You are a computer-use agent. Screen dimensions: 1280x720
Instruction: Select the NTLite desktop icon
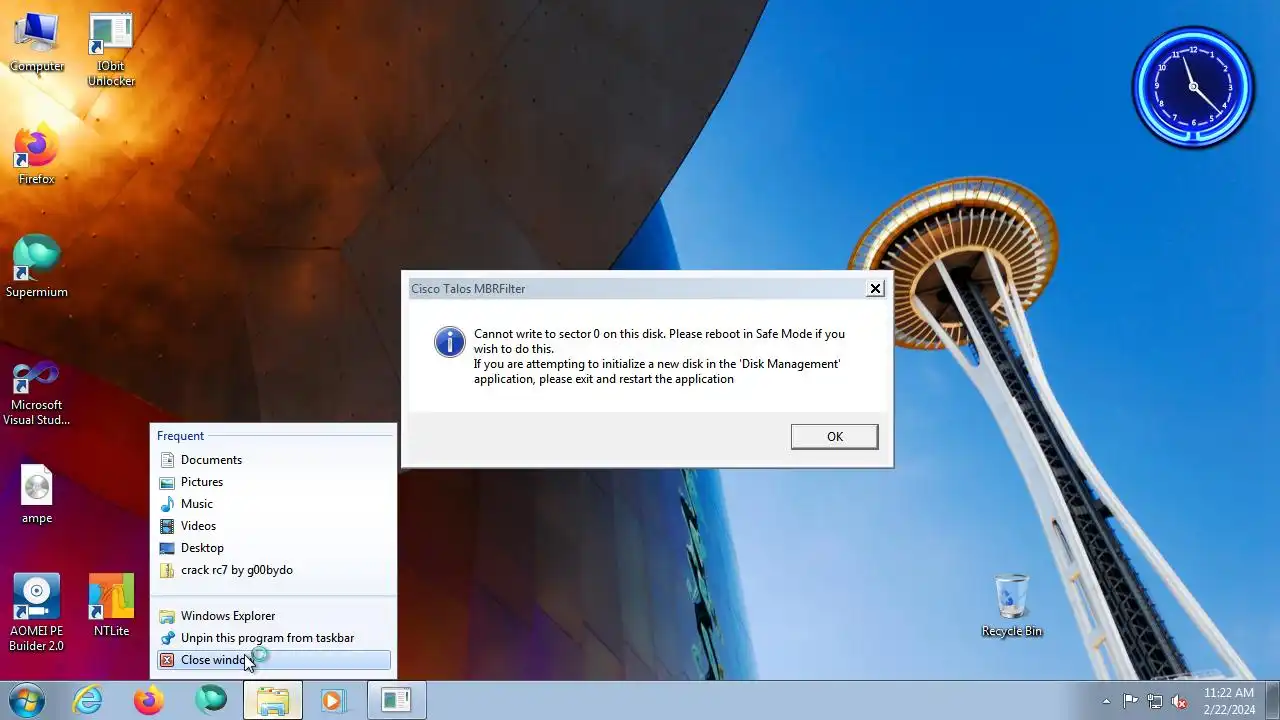point(111,605)
